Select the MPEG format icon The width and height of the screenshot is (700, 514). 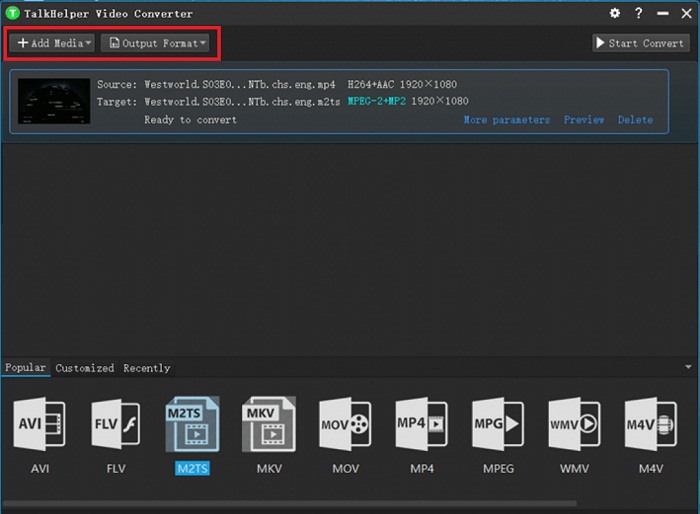498,424
